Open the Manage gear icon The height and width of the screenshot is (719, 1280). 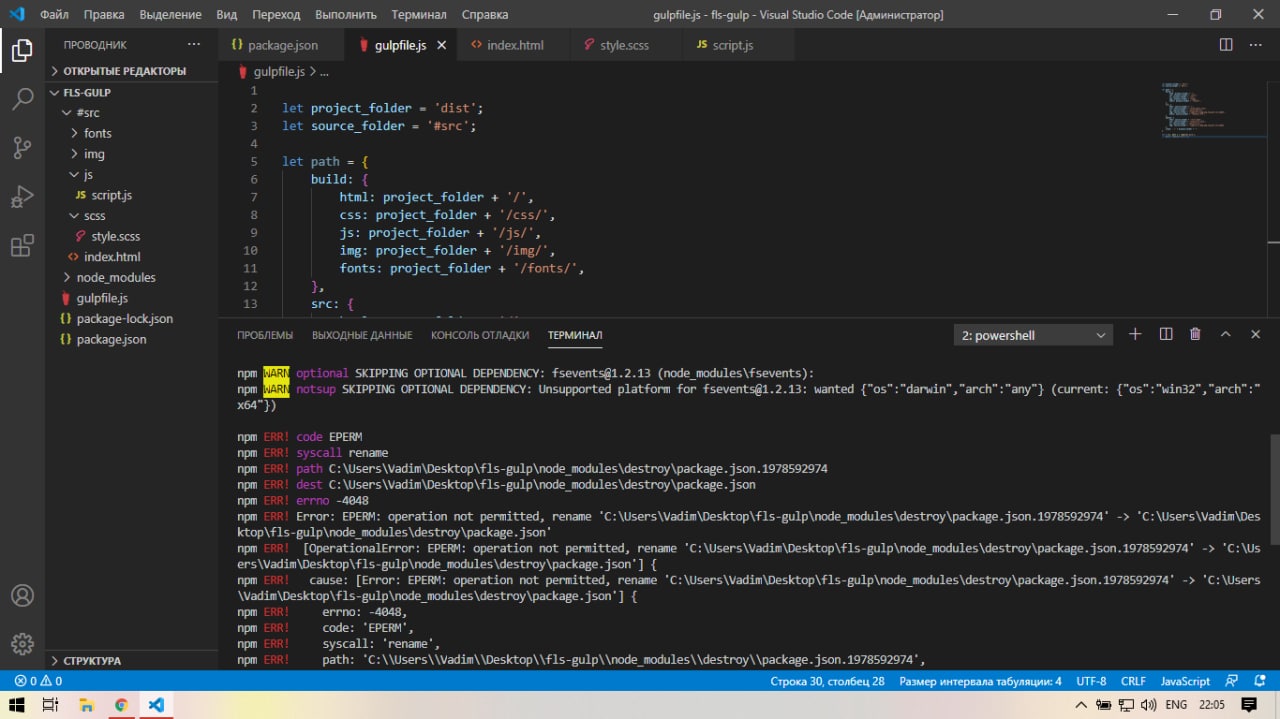[x=22, y=643]
